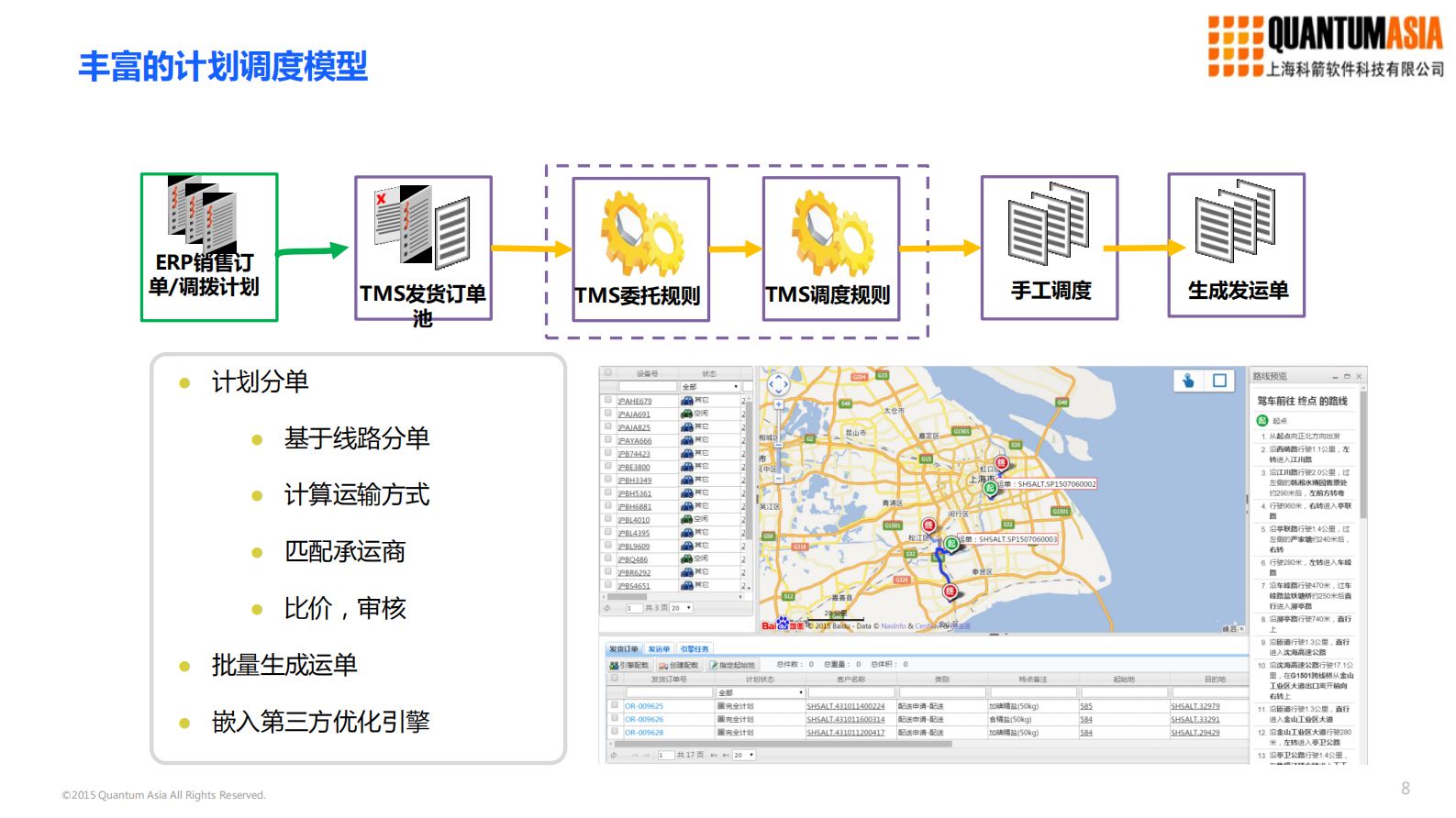Click the 创建配载 toolbar button
This screenshot has height=818, width=1456.
tap(679, 665)
